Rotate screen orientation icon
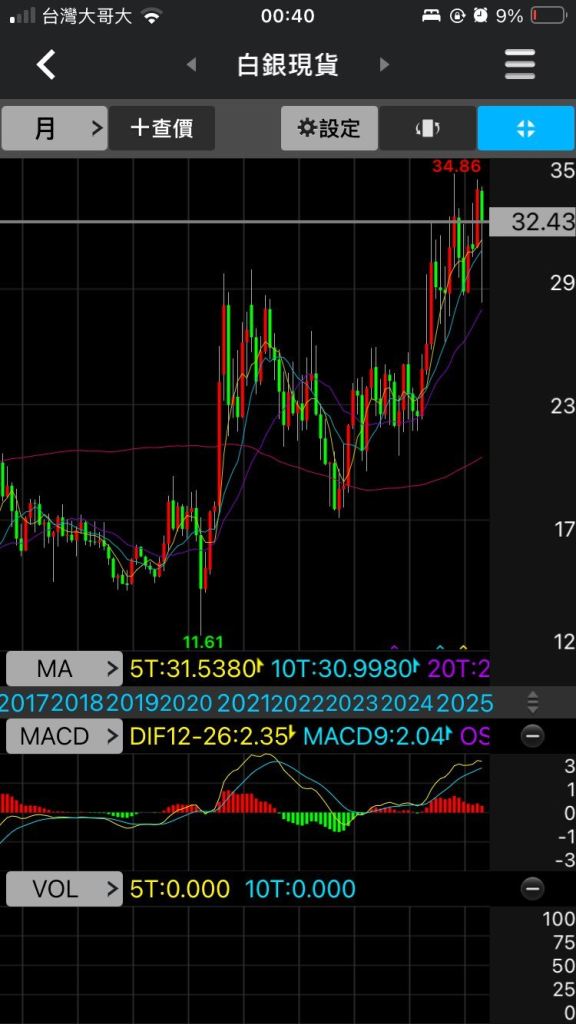 (x=427, y=128)
